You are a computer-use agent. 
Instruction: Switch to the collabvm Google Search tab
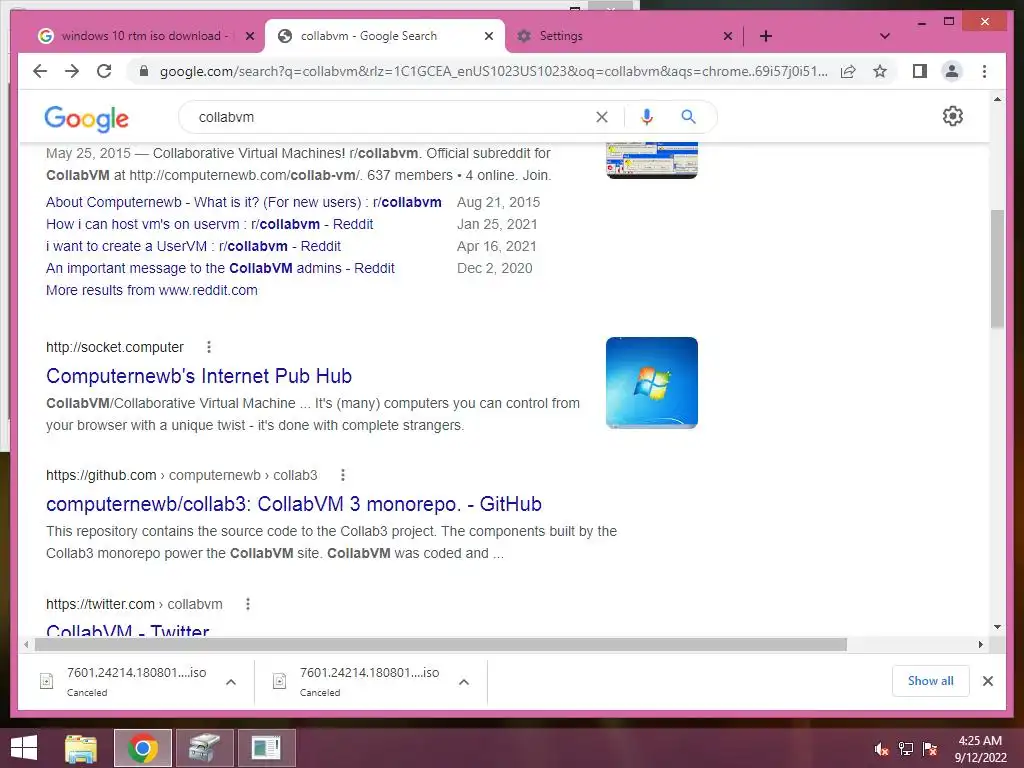click(x=384, y=37)
